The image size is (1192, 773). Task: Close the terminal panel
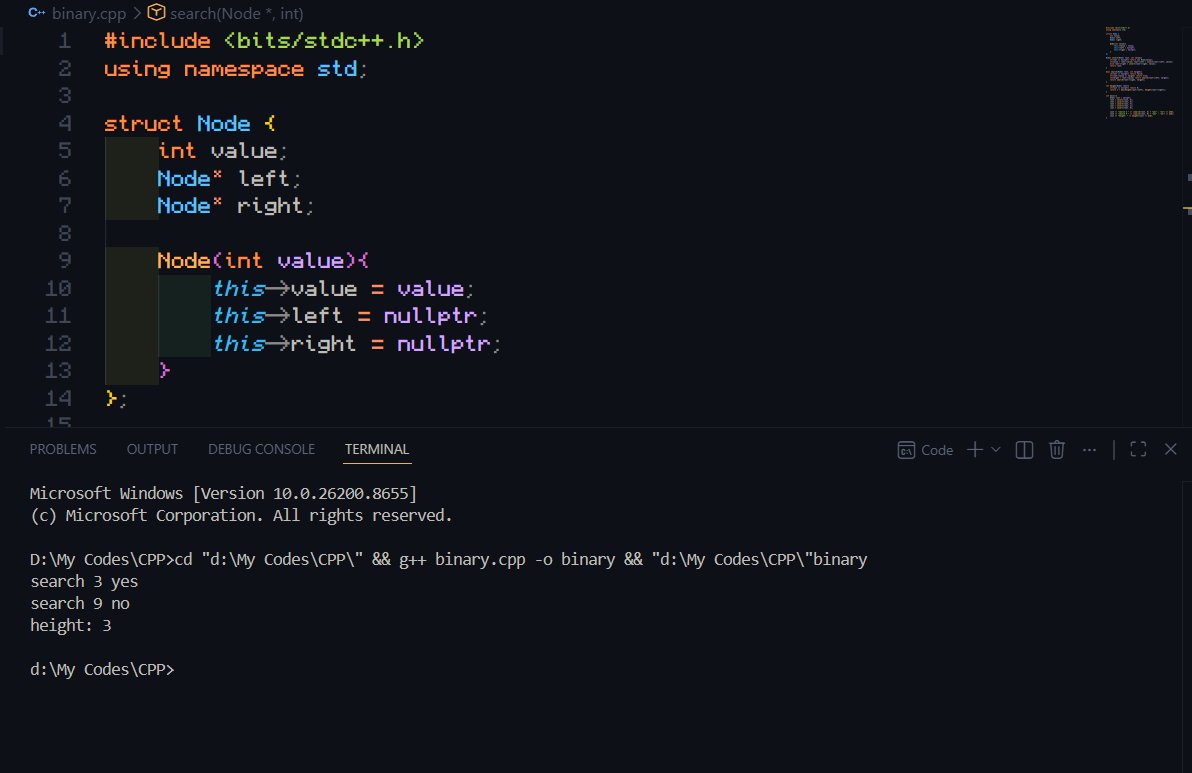tap(1171, 450)
